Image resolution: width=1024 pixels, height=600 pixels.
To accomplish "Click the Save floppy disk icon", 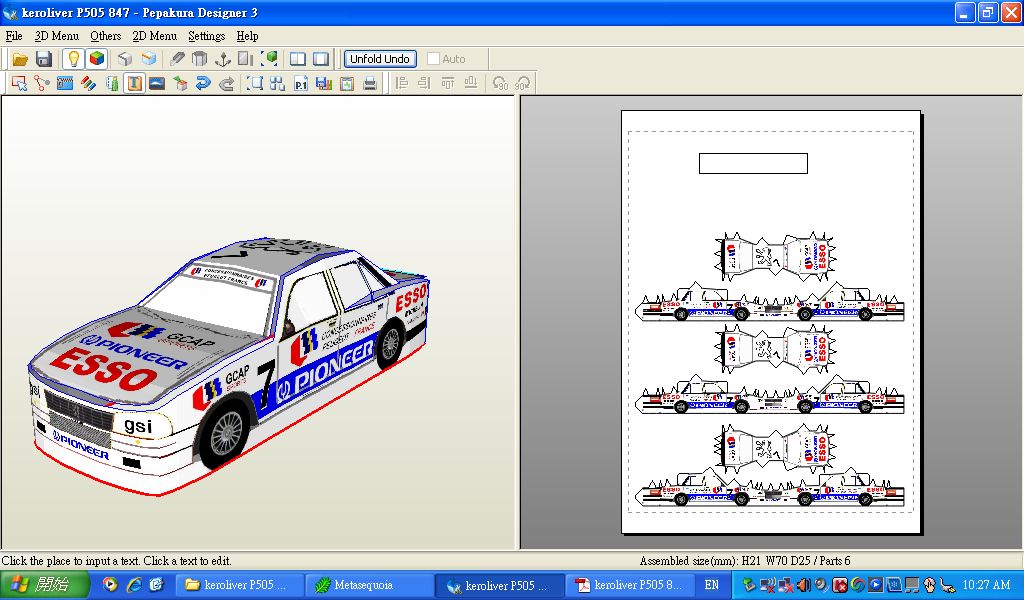I will (44, 59).
